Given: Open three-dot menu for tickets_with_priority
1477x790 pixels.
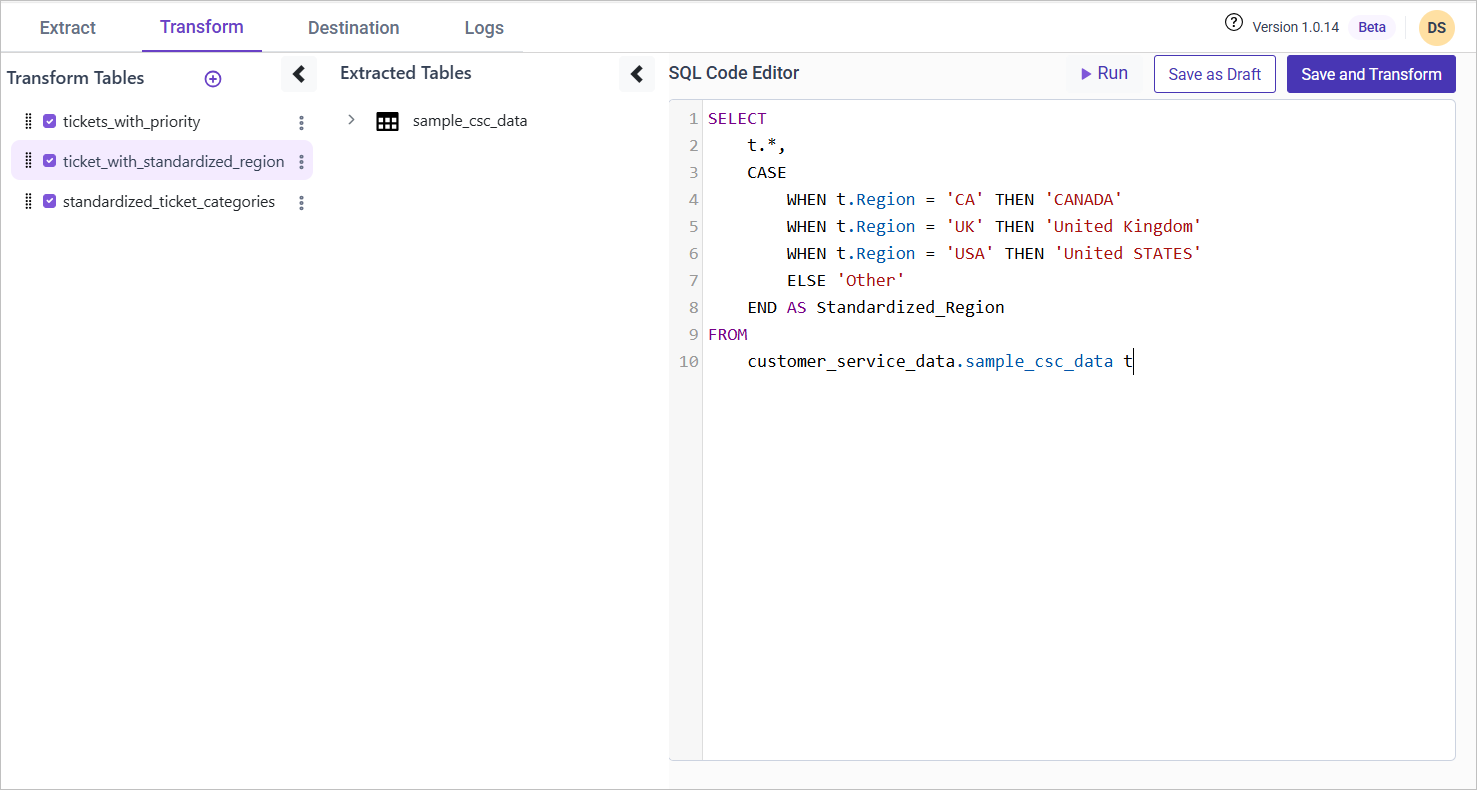Looking at the screenshot, I should 301,122.
